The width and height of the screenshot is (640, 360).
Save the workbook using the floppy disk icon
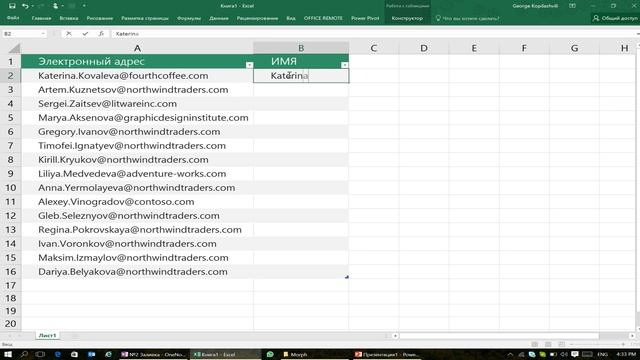(12, 6)
